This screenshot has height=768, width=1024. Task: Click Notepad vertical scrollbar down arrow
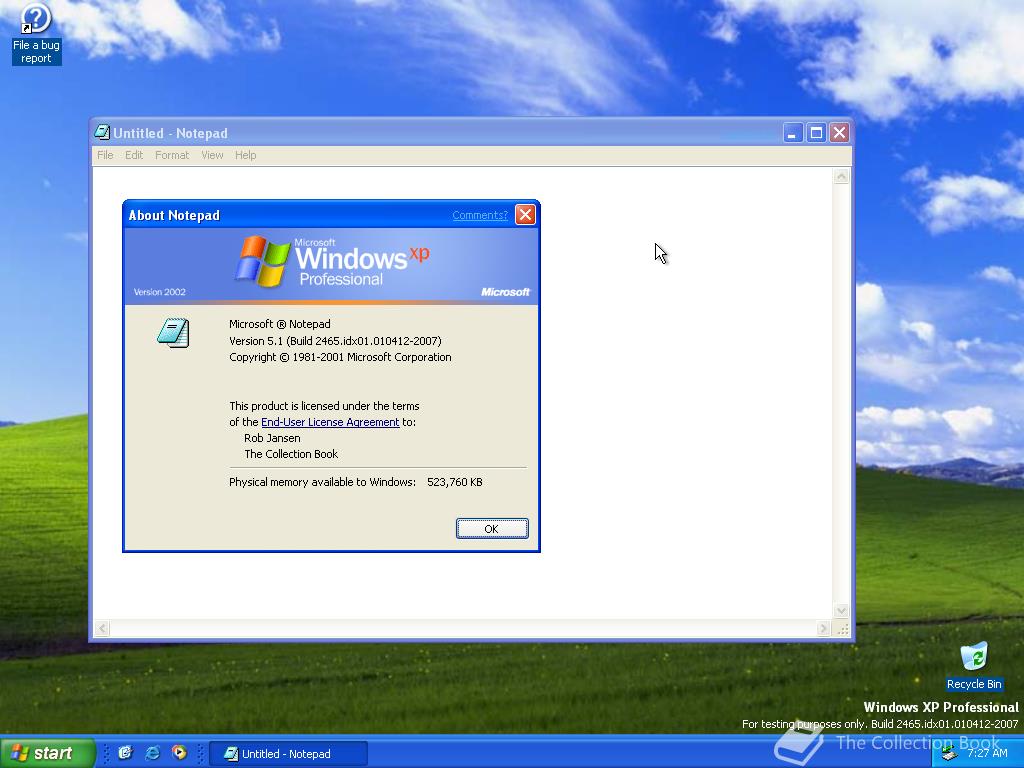841,610
